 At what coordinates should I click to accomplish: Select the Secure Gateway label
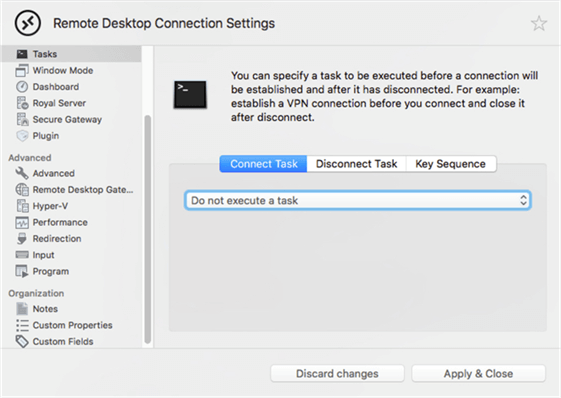(x=67, y=120)
